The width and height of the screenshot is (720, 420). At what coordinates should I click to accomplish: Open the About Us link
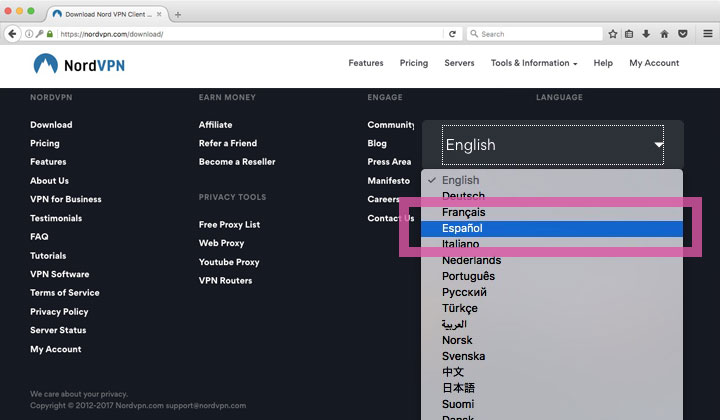[x=49, y=181]
